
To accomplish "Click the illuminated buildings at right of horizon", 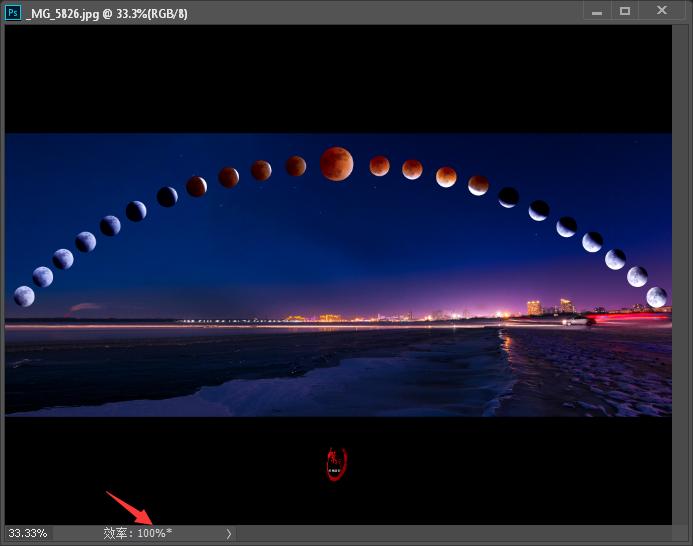I will (x=548, y=307).
